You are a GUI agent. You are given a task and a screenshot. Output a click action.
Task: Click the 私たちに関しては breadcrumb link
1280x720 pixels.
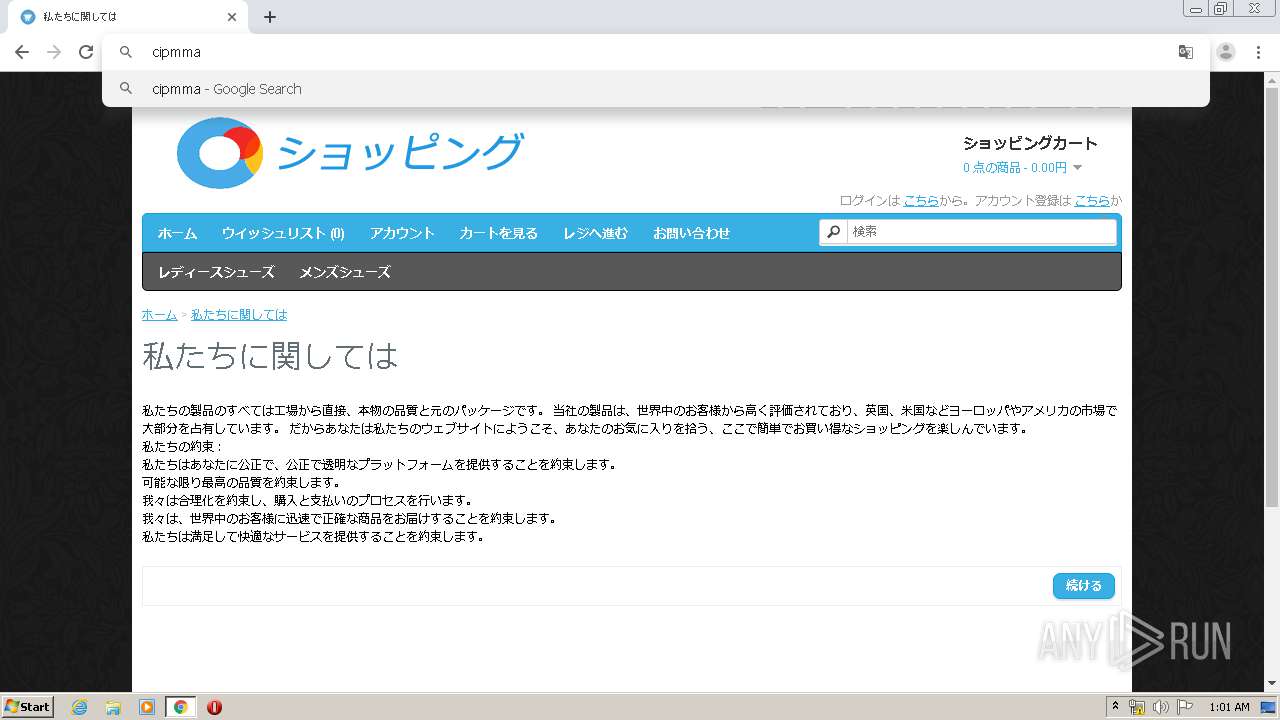point(239,314)
